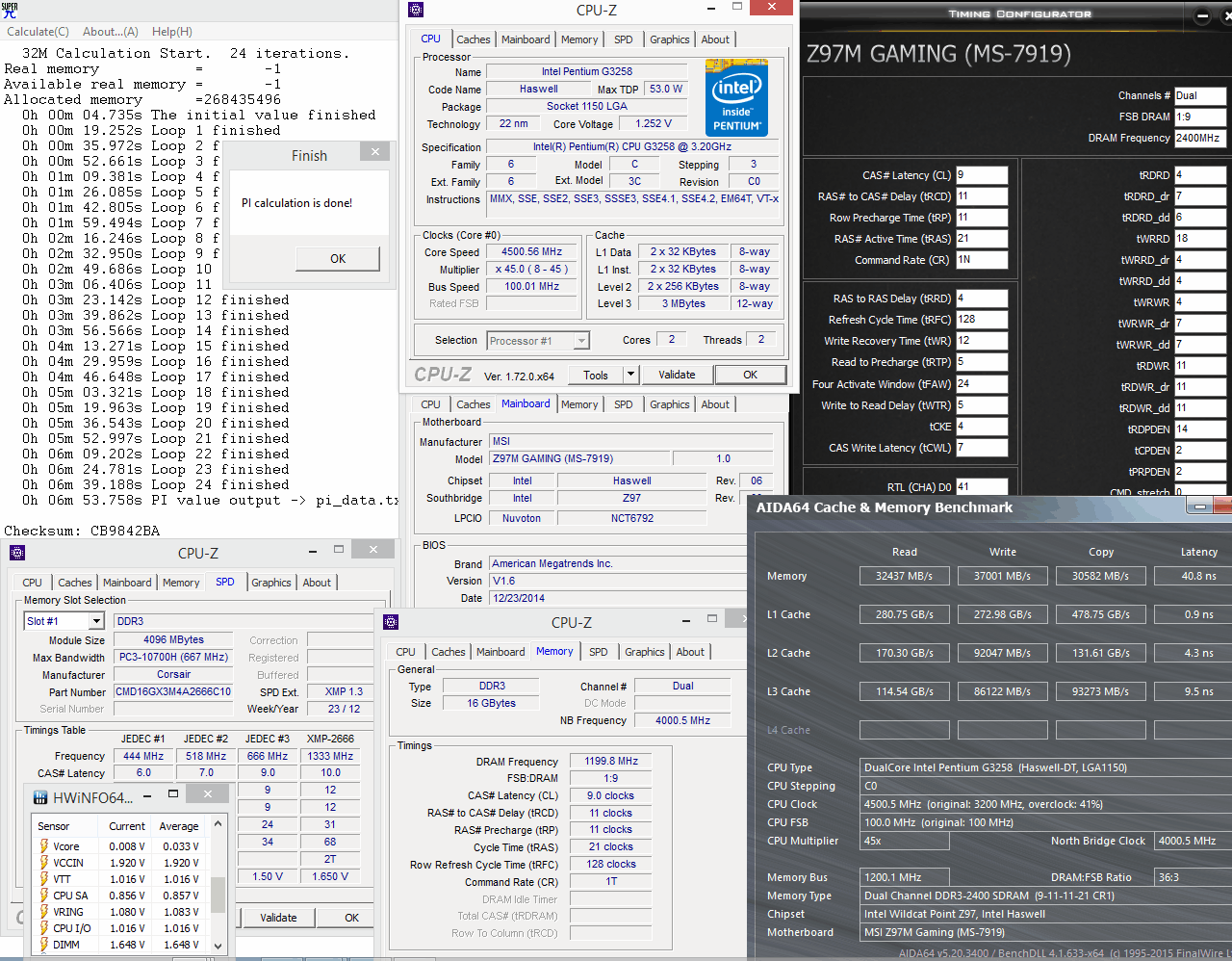Close the Finish dialog with the X

[375, 151]
